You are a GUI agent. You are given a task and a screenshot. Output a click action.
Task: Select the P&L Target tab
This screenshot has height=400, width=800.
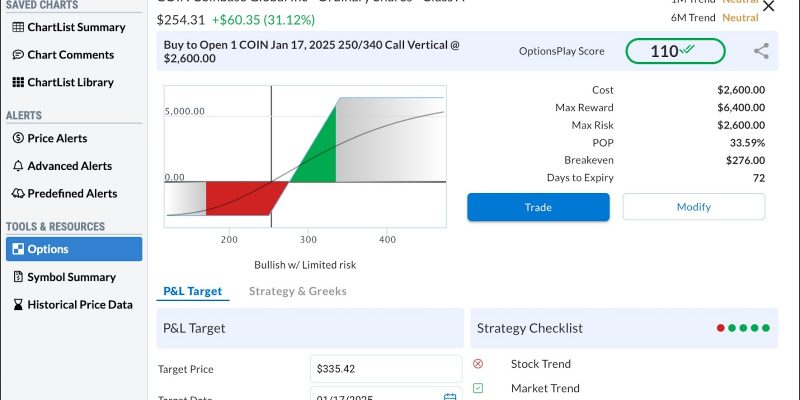click(192, 291)
